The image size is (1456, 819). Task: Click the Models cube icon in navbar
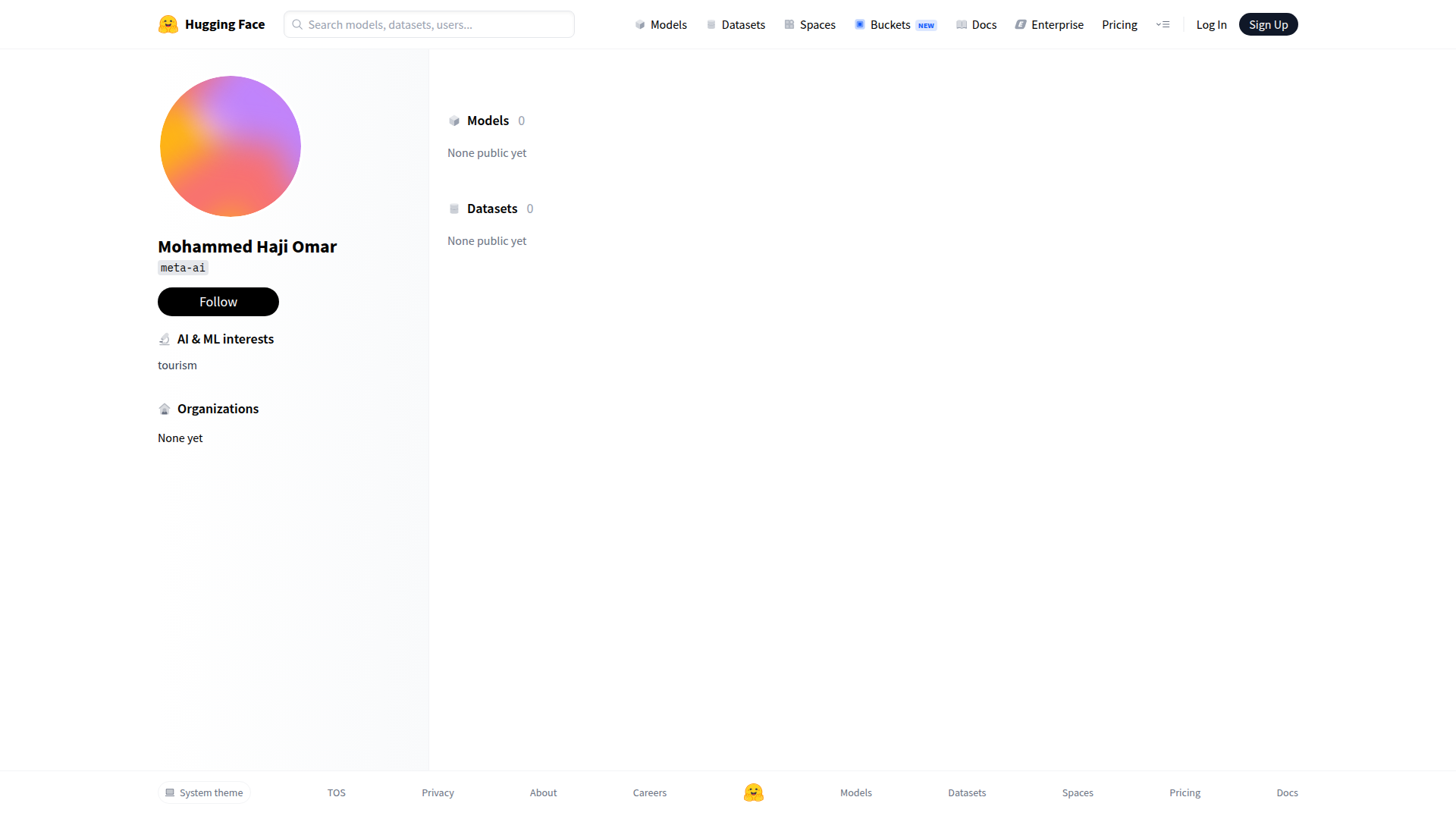(x=640, y=25)
